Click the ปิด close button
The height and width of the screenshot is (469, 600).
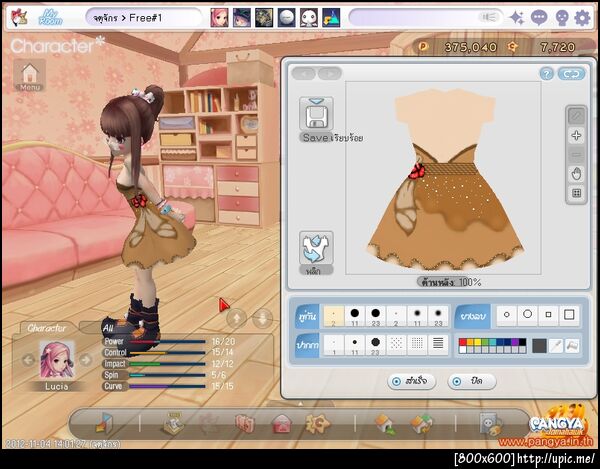pos(472,381)
